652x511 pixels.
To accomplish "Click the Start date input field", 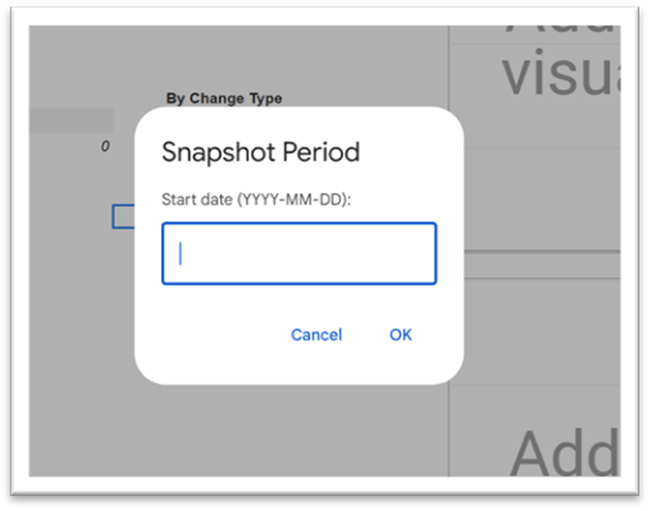I will (298, 254).
